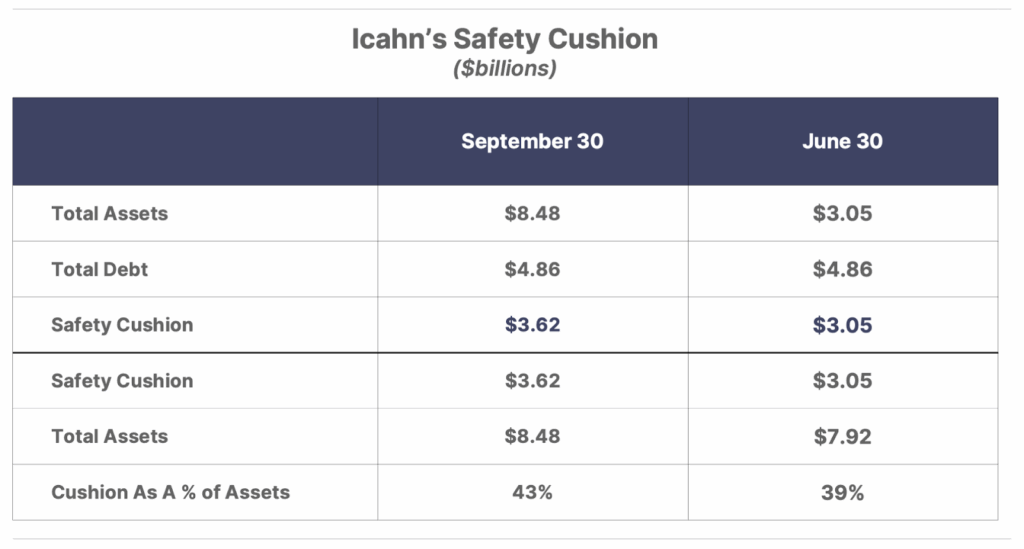Click the second "Total Assets" row label
Image resolution: width=1024 pixels, height=549 pixels.
click(x=110, y=436)
